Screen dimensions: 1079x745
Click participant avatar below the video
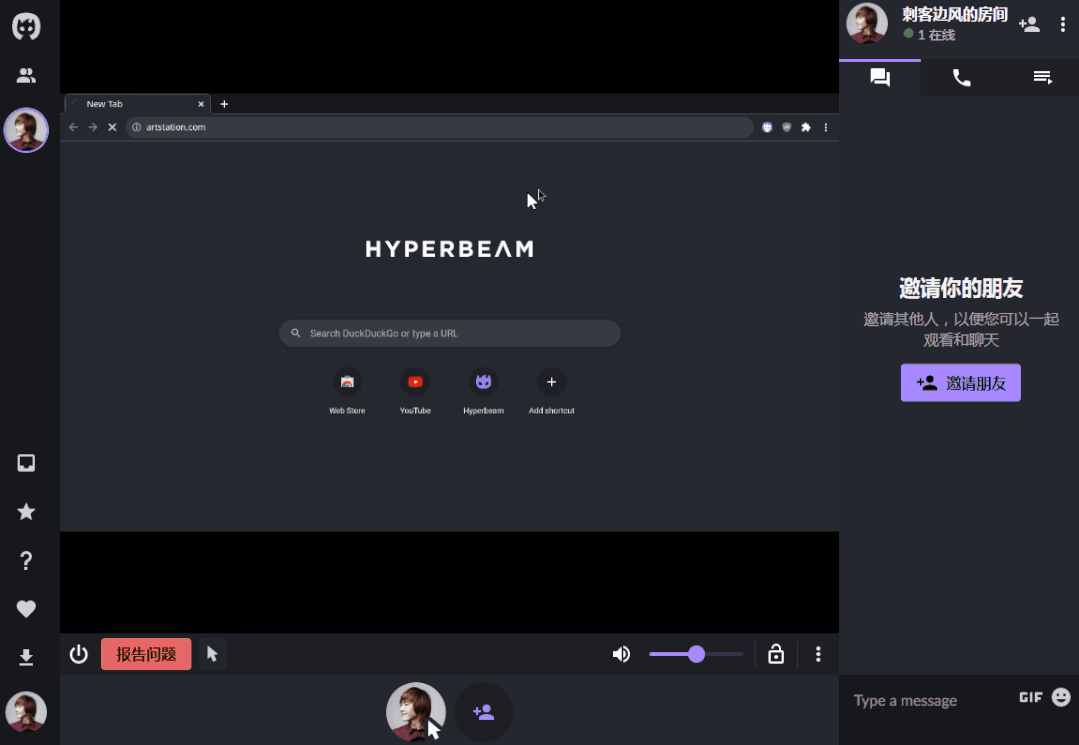pos(415,711)
